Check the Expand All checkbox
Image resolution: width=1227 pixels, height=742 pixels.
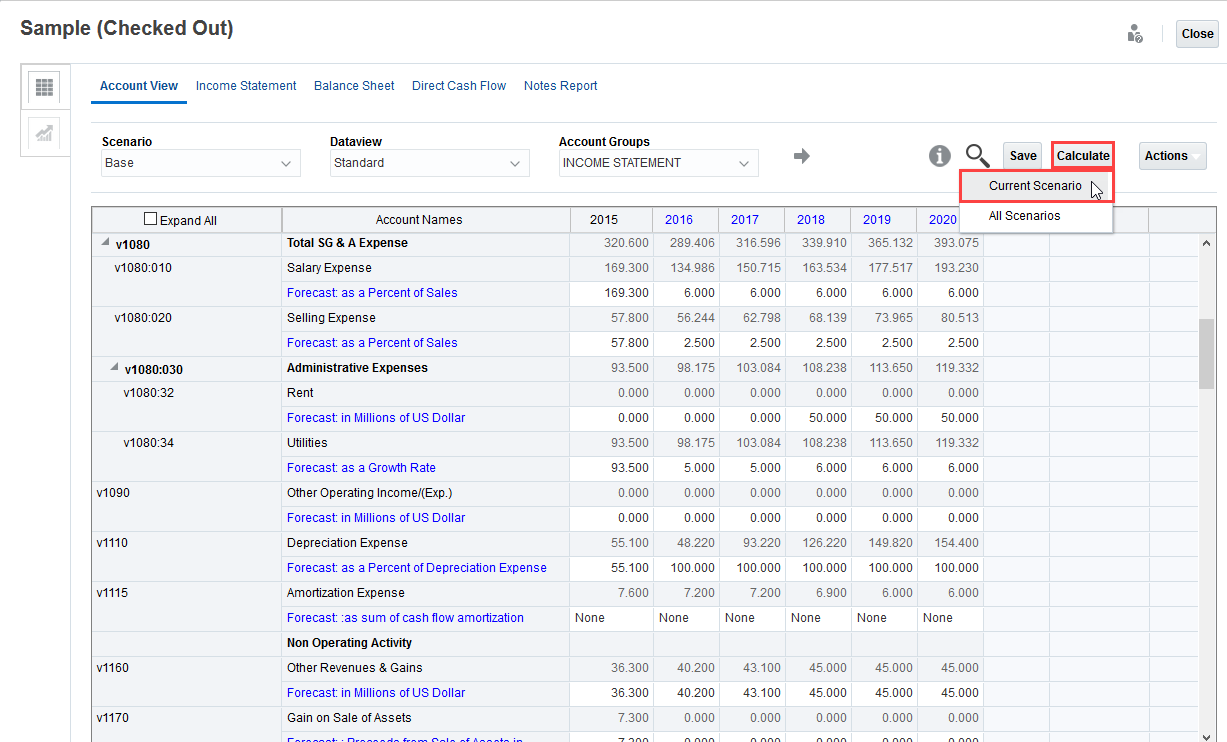pos(150,219)
